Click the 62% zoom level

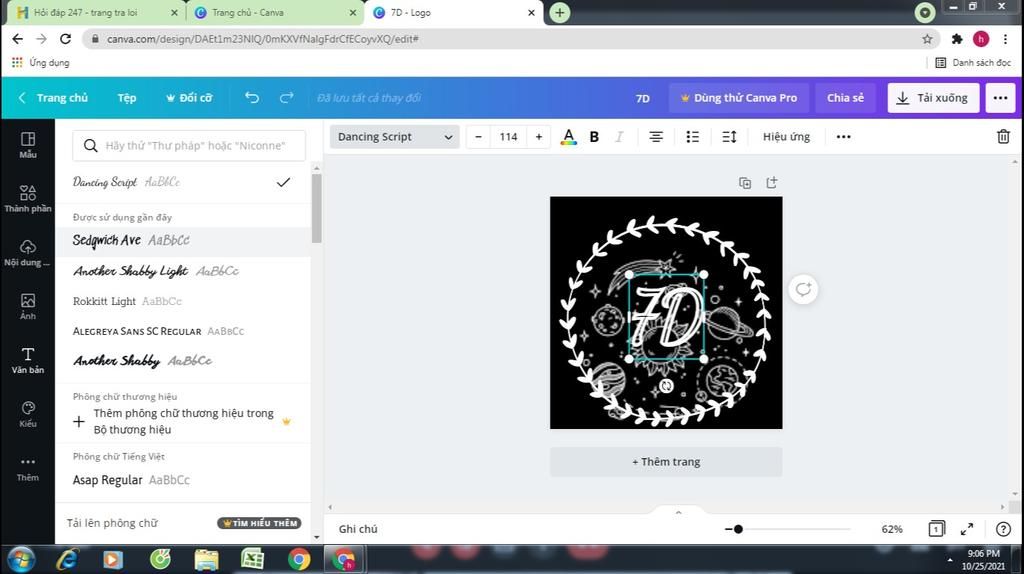click(x=892, y=529)
